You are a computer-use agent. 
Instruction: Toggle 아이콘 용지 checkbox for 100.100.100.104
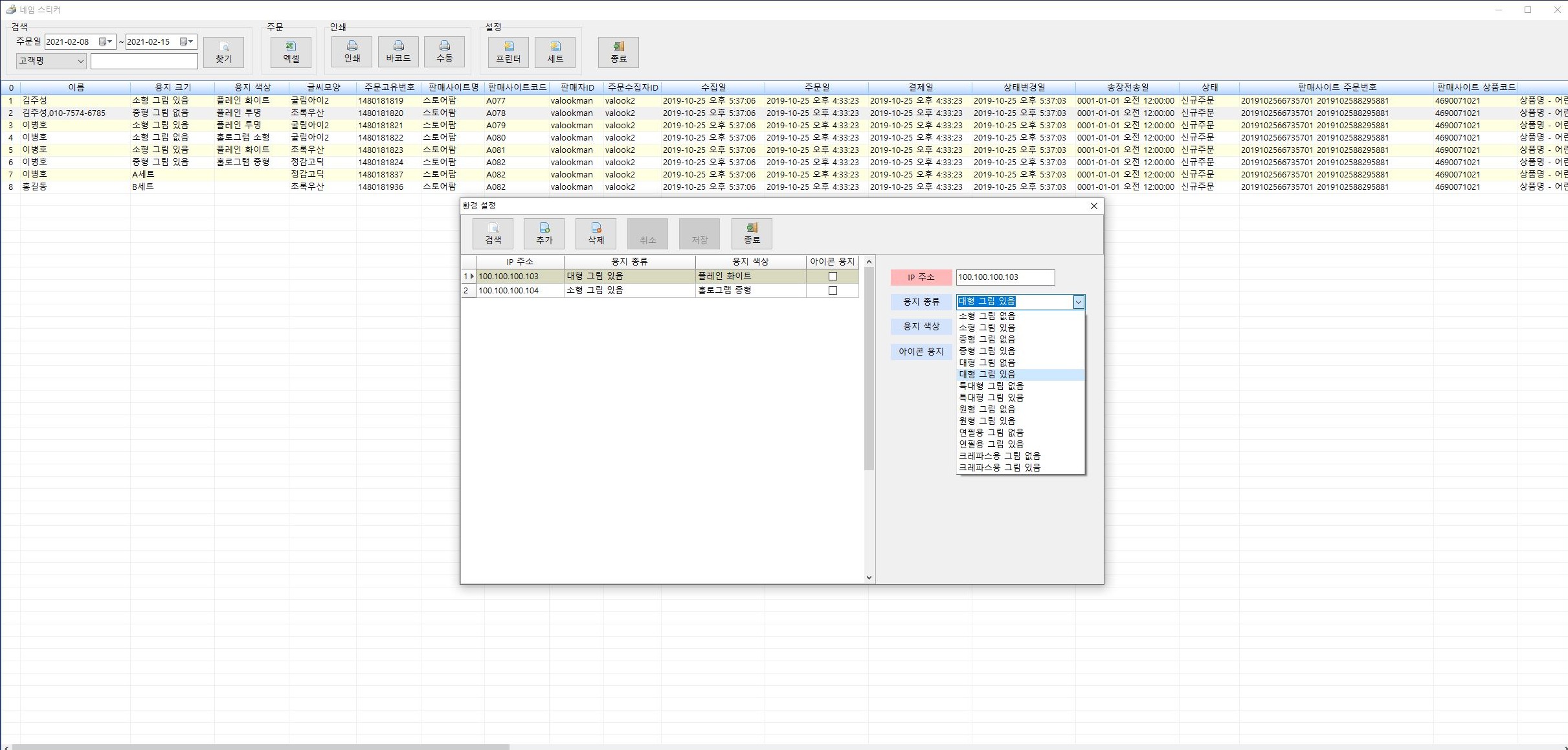pos(833,291)
